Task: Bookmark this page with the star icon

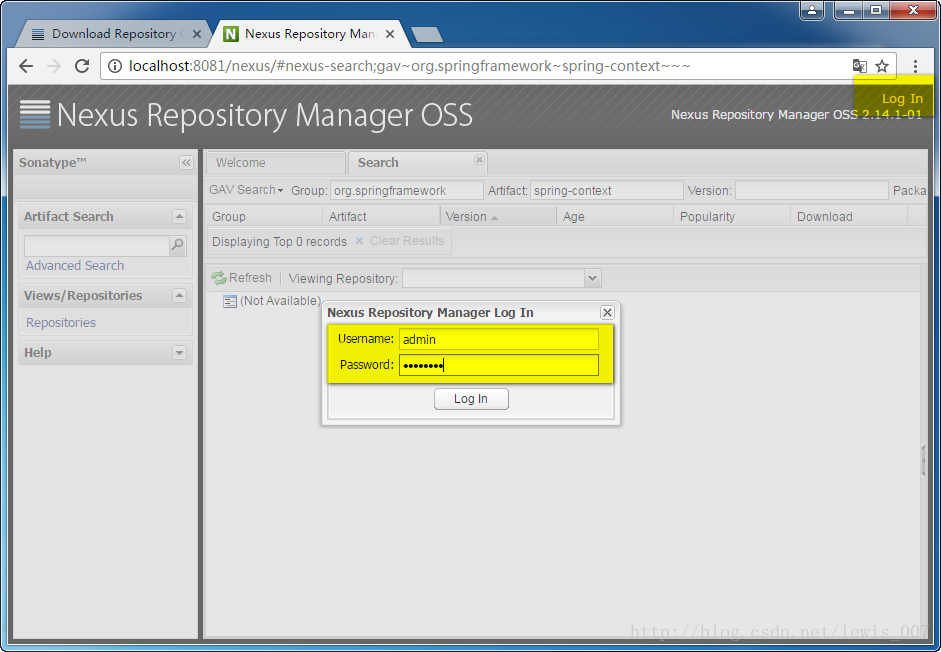Action: point(882,66)
